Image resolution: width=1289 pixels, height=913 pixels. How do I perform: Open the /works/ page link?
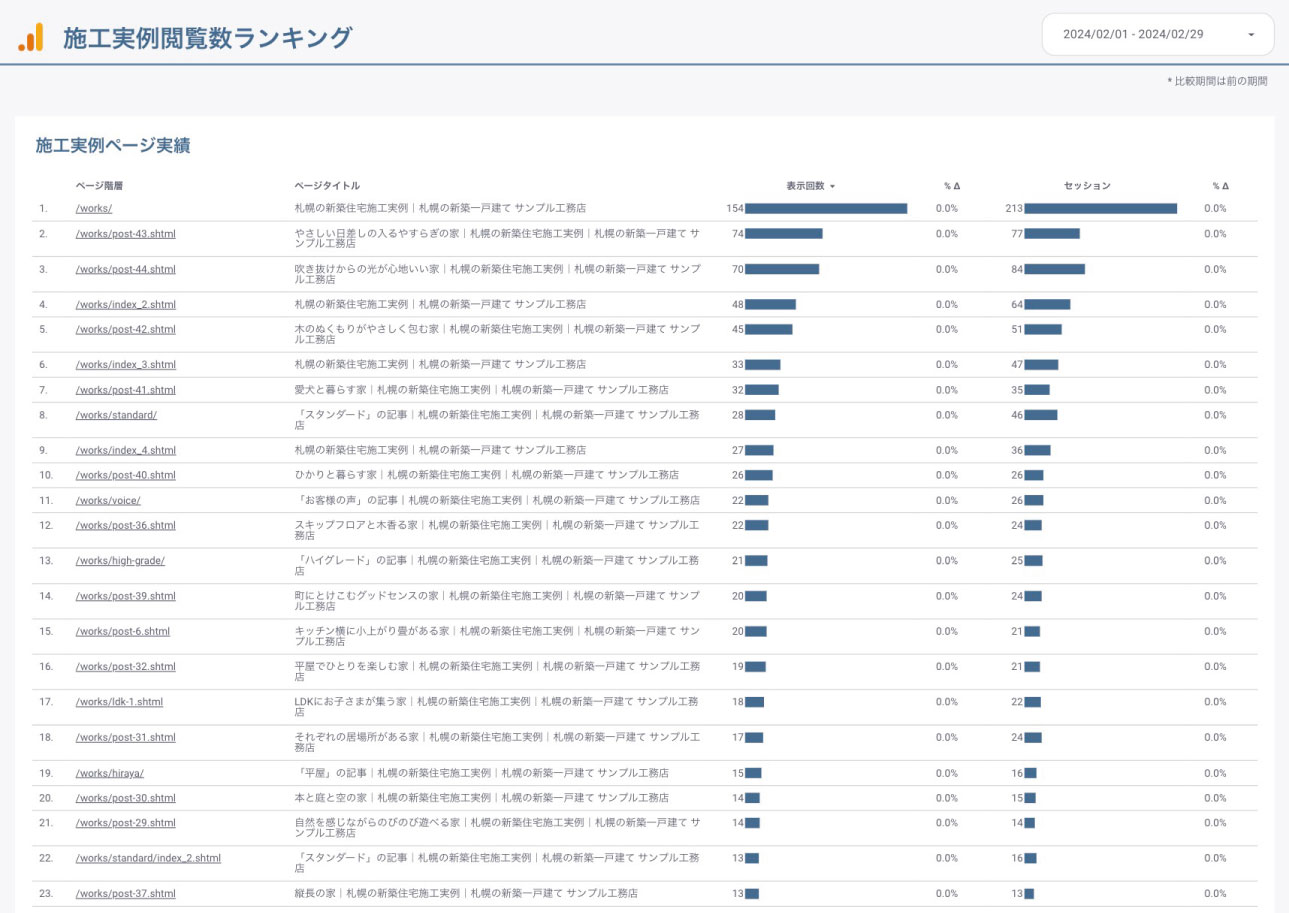click(93, 208)
